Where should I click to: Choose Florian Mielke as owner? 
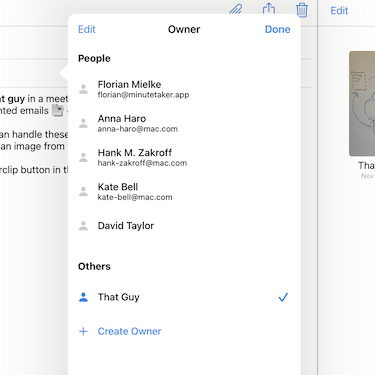184,89
